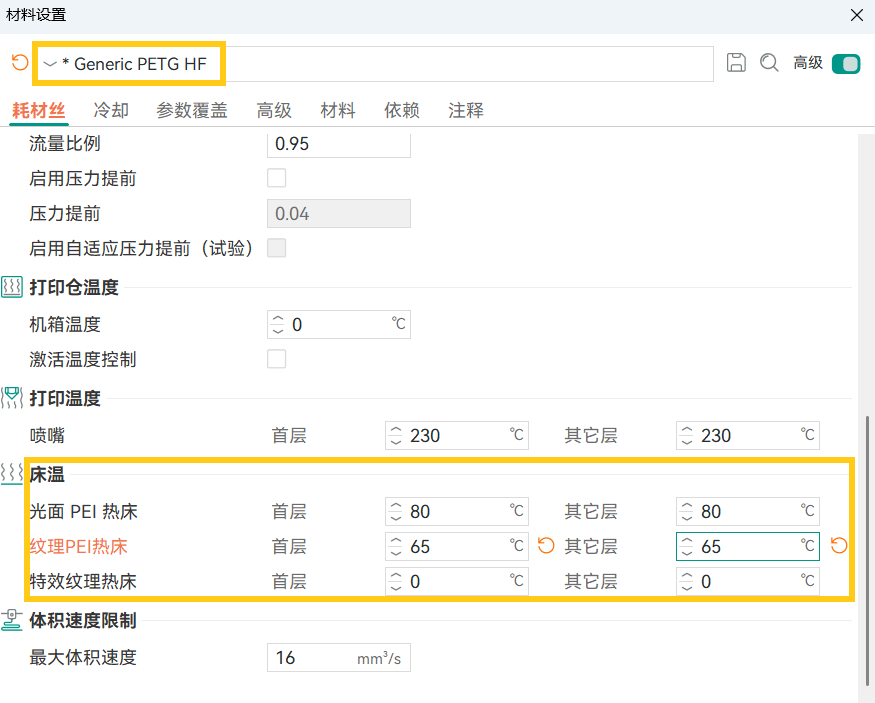This screenshot has height=703, width=875.
Task: Open the 高级 settings tab
Action: click(274, 110)
